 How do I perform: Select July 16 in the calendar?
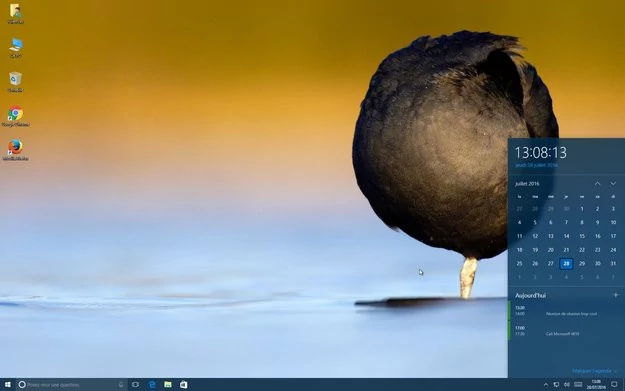tap(597, 236)
